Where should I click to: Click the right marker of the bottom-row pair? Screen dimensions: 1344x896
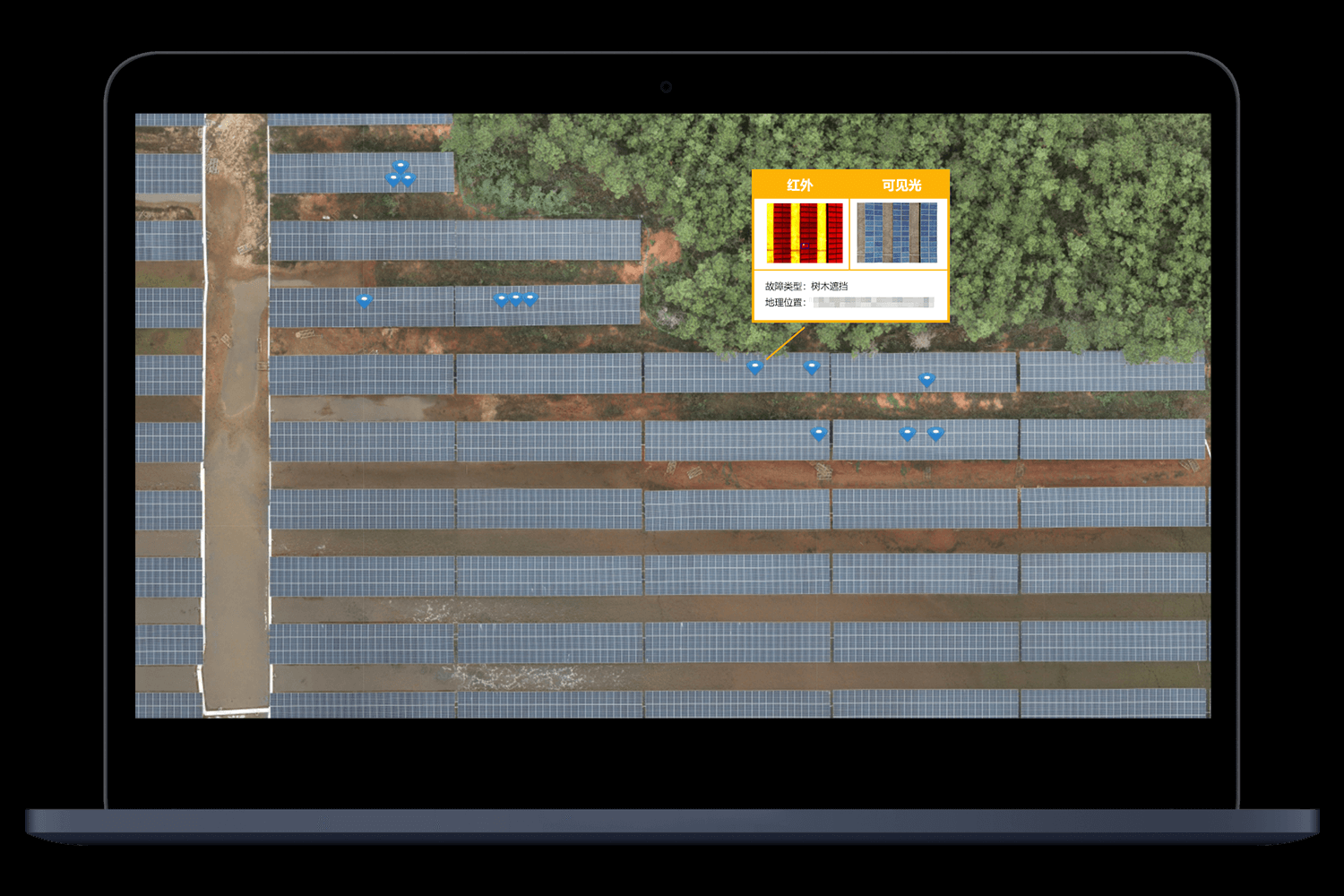click(935, 434)
